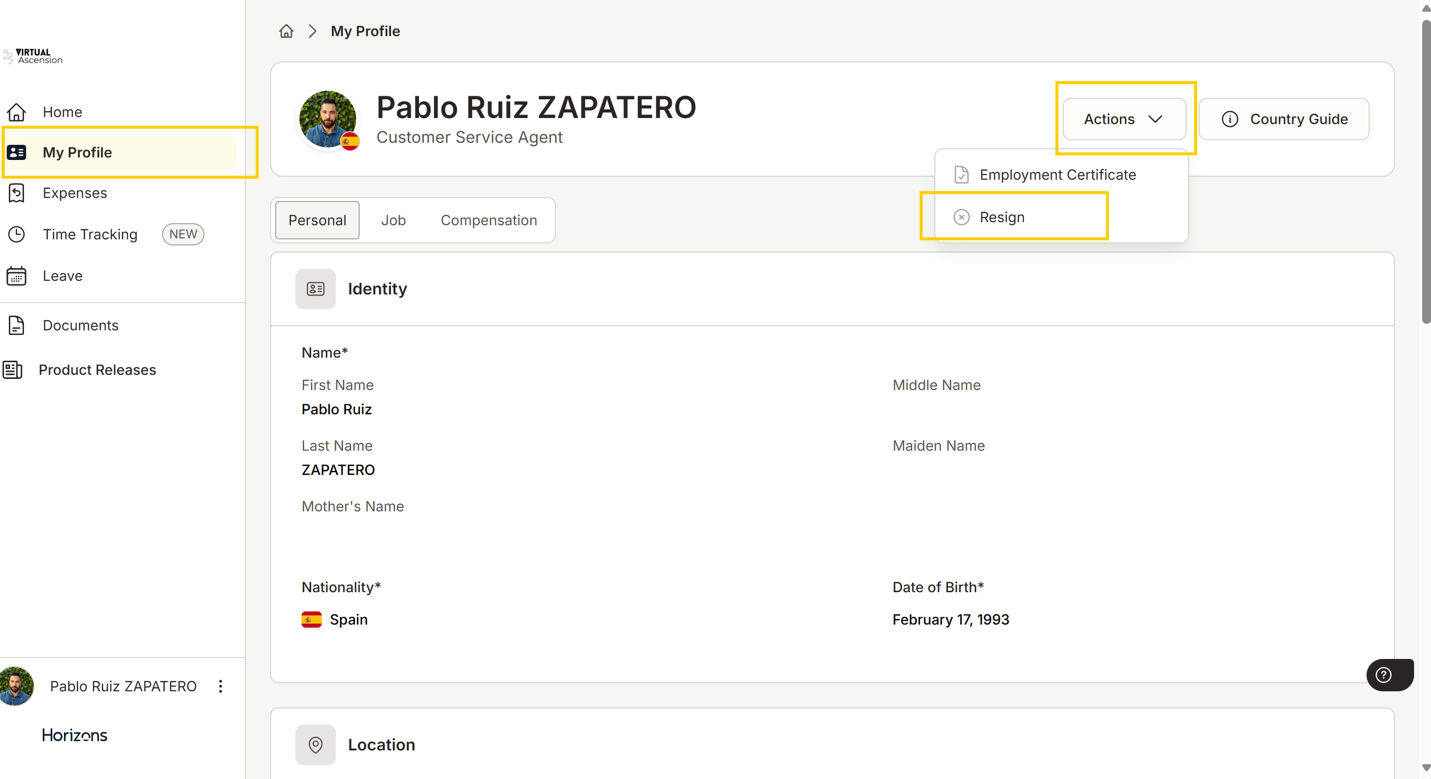Screen dimensions: 1431x779
Task: Click the page vertical scrollbar
Action: coord(1425,170)
